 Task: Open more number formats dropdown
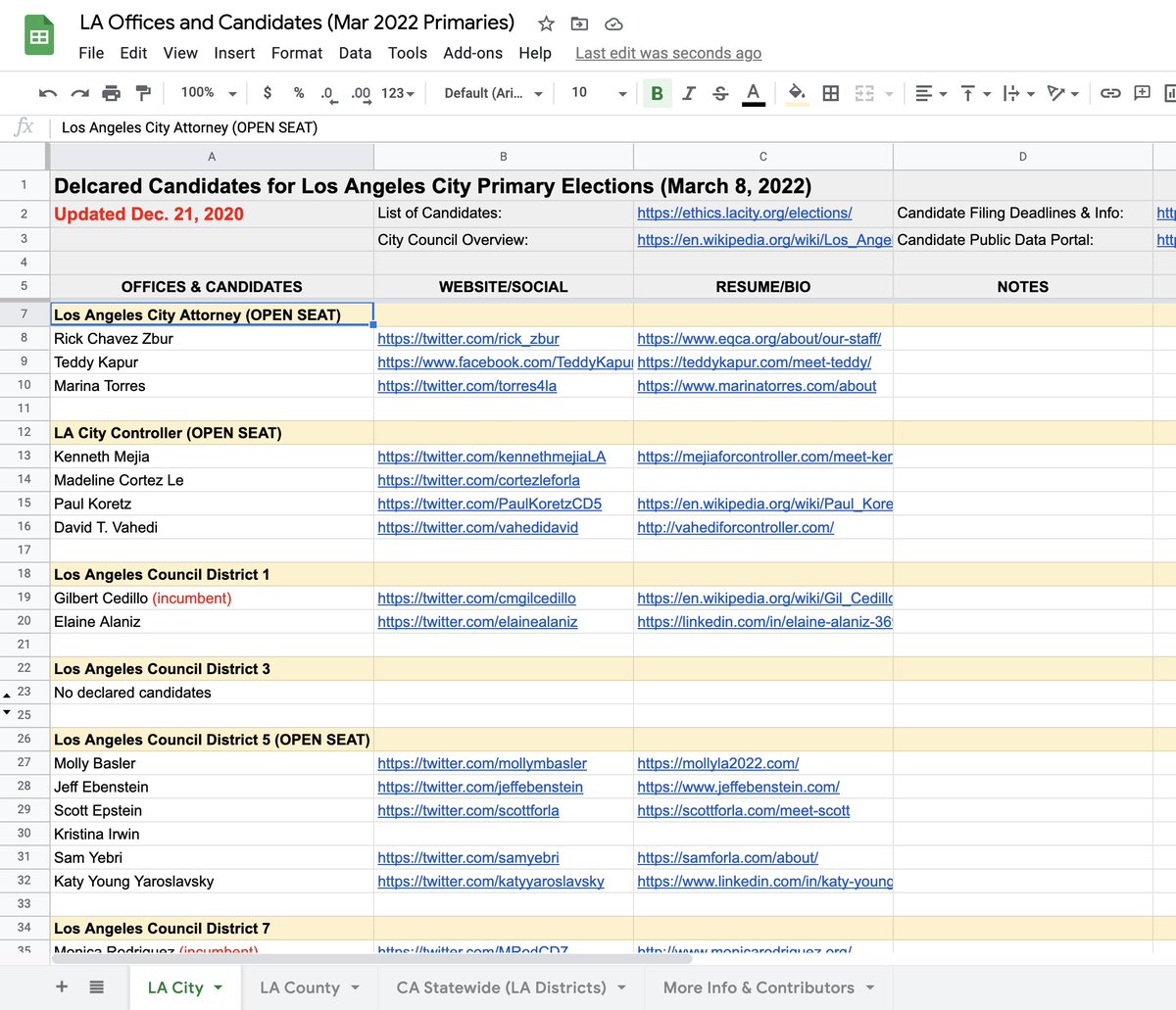(x=398, y=93)
